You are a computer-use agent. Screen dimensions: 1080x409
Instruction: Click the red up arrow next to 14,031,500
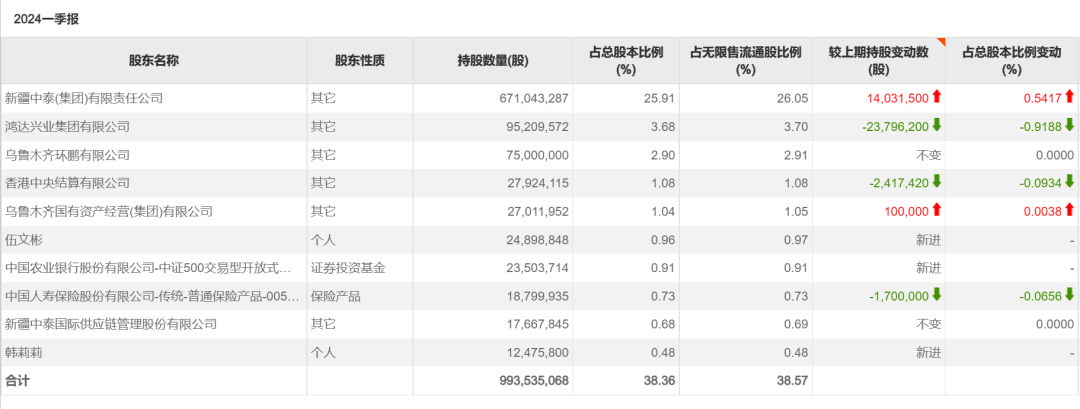pyautogui.click(x=936, y=97)
